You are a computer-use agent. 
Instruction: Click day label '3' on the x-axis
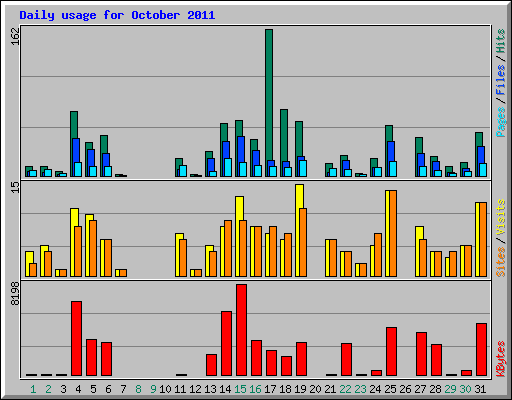pyautogui.click(x=63, y=389)
